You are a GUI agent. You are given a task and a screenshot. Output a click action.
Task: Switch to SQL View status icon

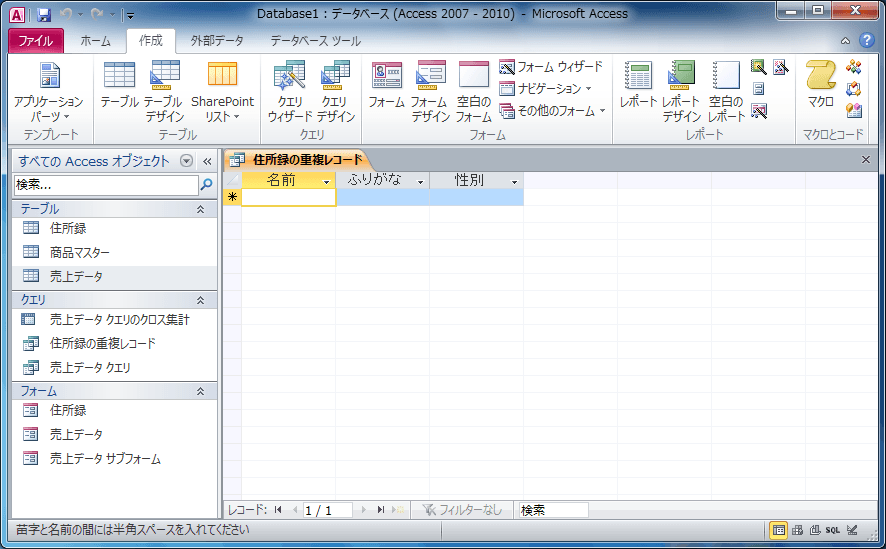(832, 530)
